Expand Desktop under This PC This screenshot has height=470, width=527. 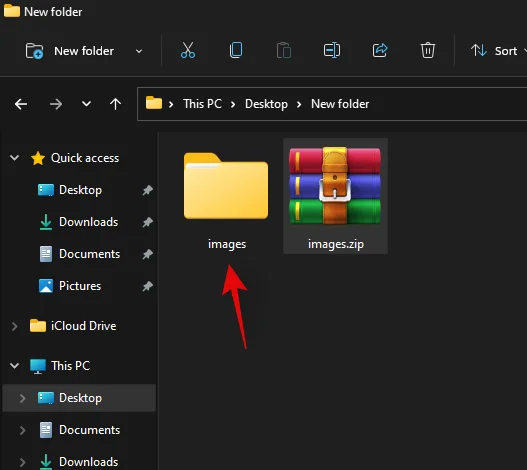(x=23, y=398)
